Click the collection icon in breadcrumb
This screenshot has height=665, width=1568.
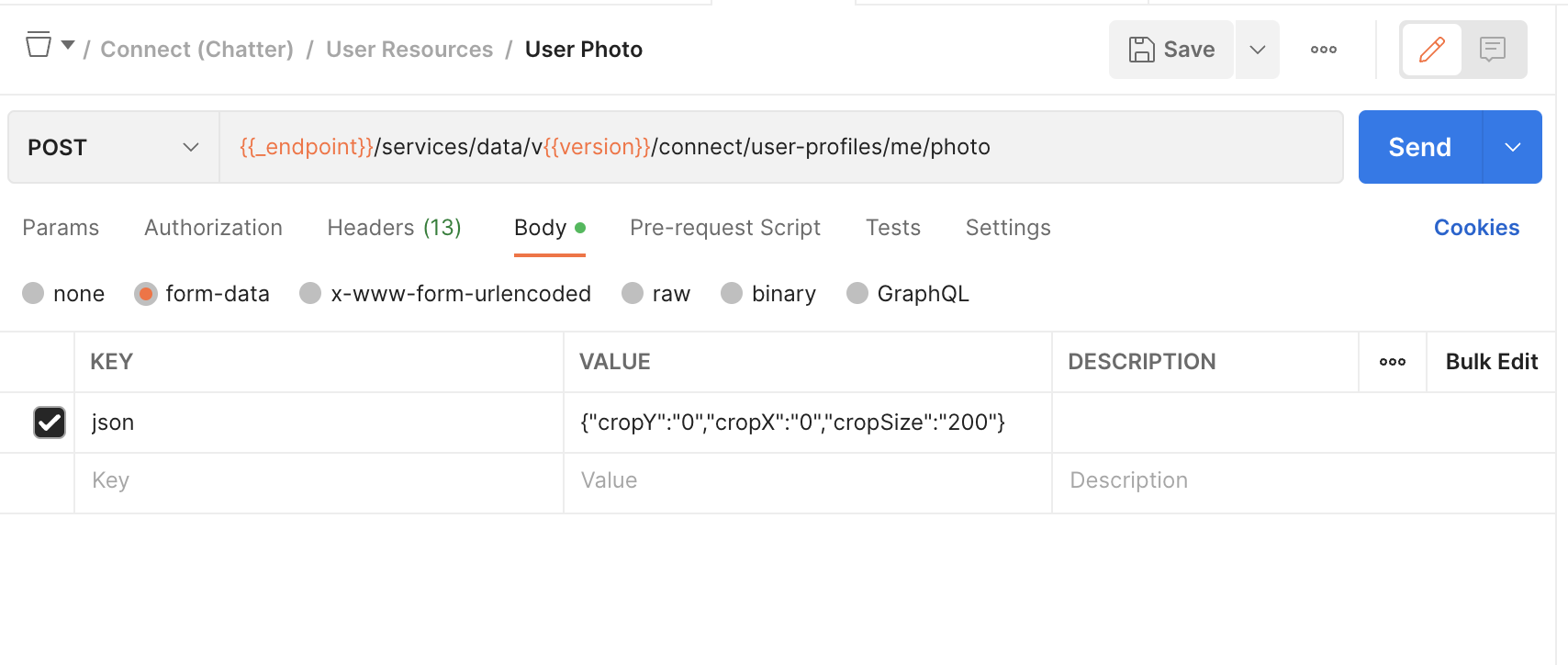click(39, 44)
